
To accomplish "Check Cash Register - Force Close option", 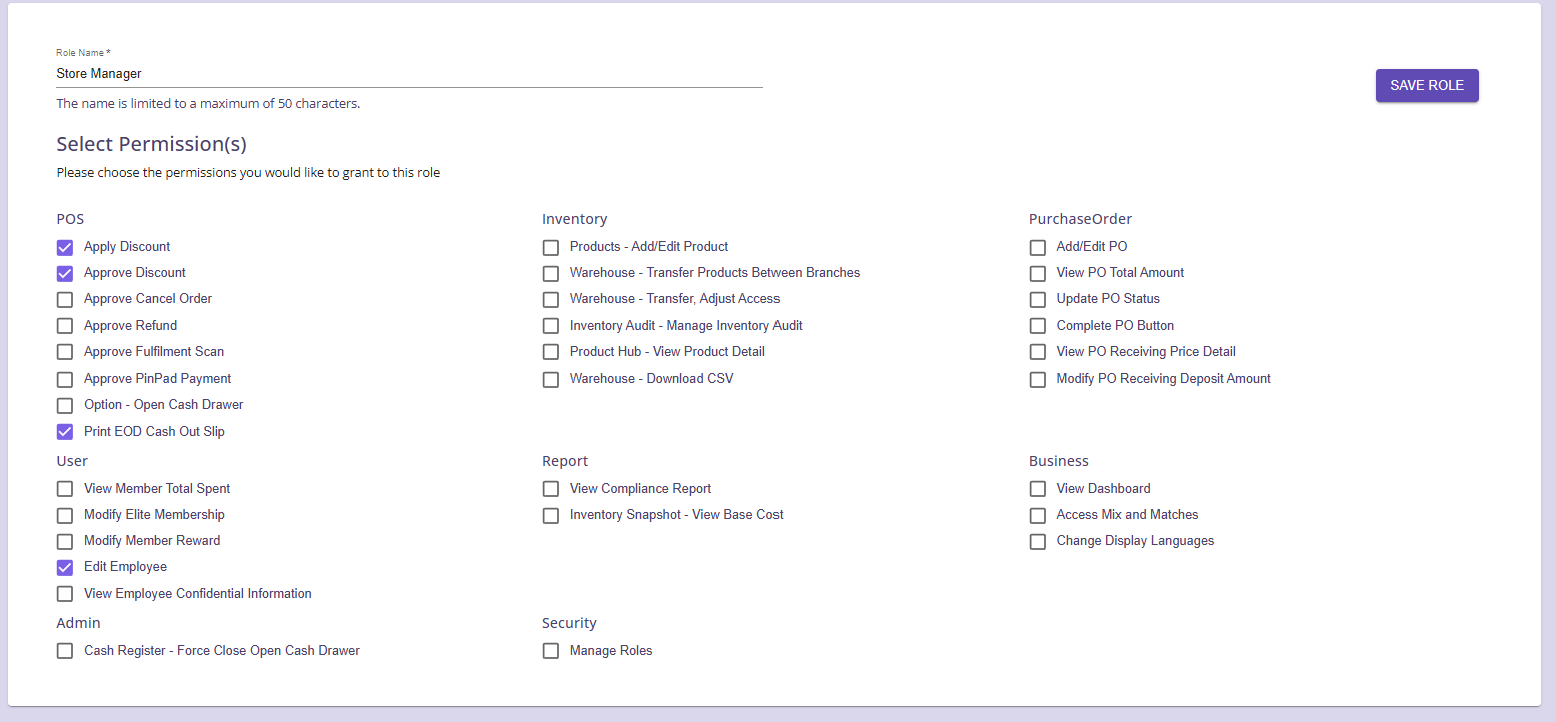I will point(65,651).
